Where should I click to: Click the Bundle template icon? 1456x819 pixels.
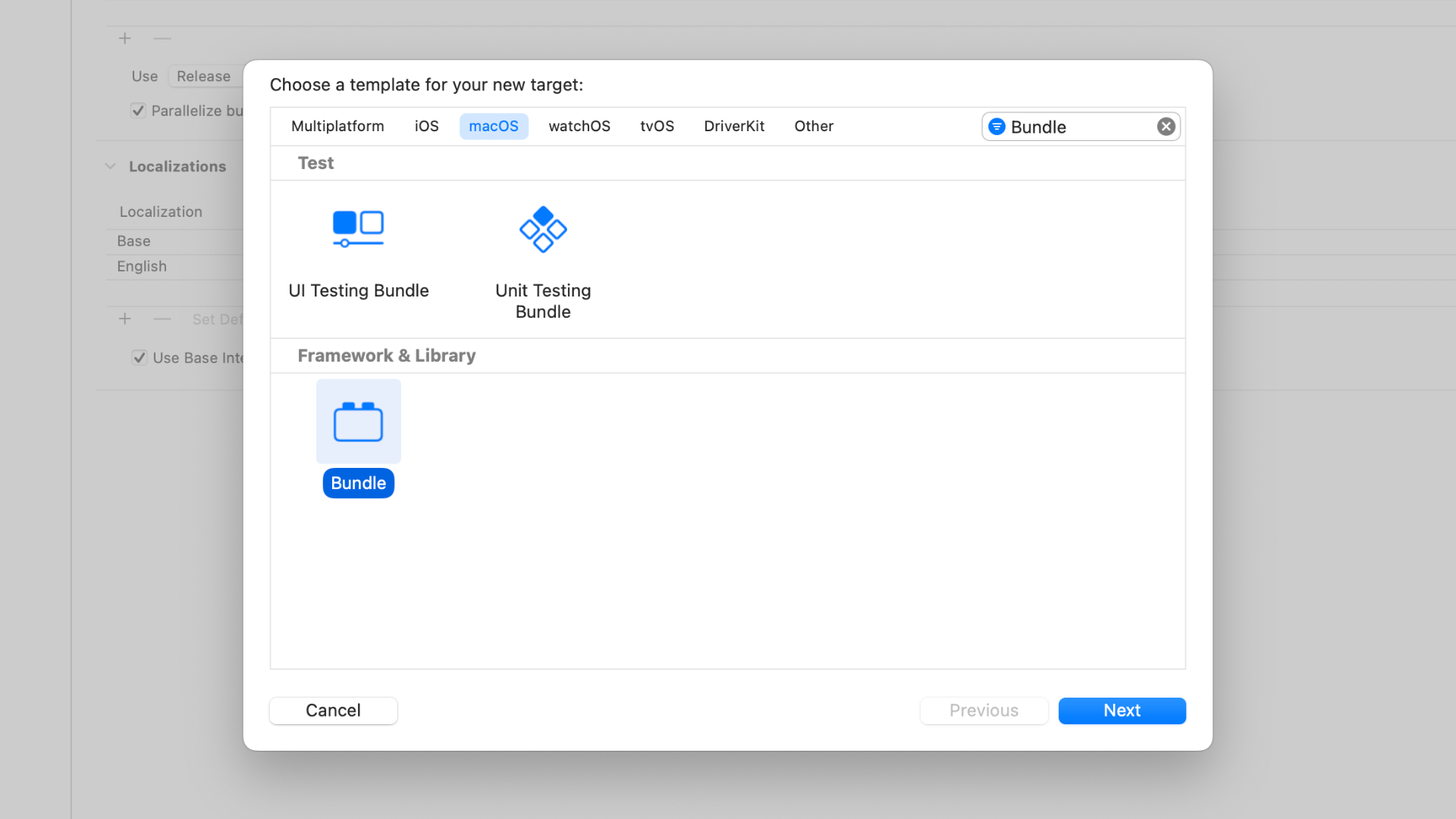coord(358,422)
